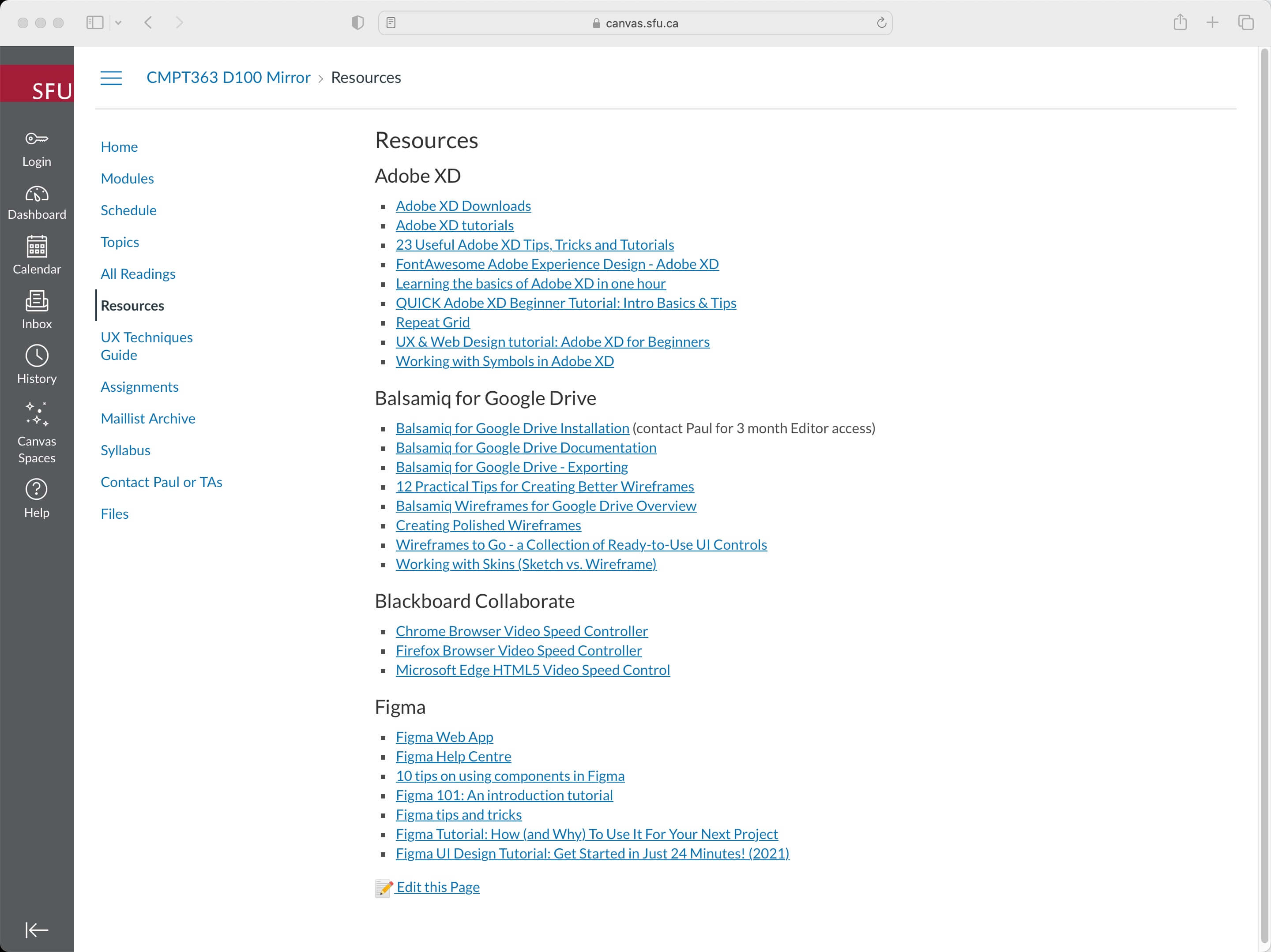
Task: Open Canvas Spaces sparkle icon
Action: pos(37,414)
